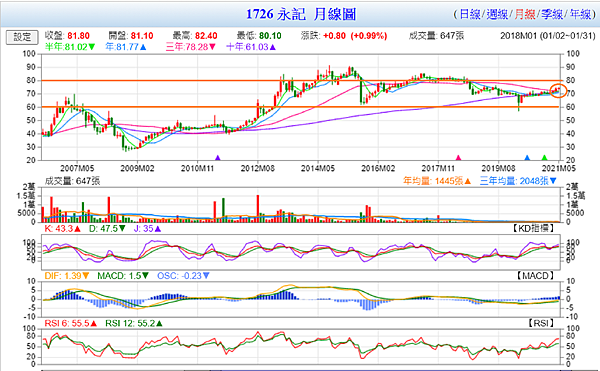The height and width of the screenshot is (371, 600).
Task: Click the J: 35 indicator value
Action: pos(147,229)
